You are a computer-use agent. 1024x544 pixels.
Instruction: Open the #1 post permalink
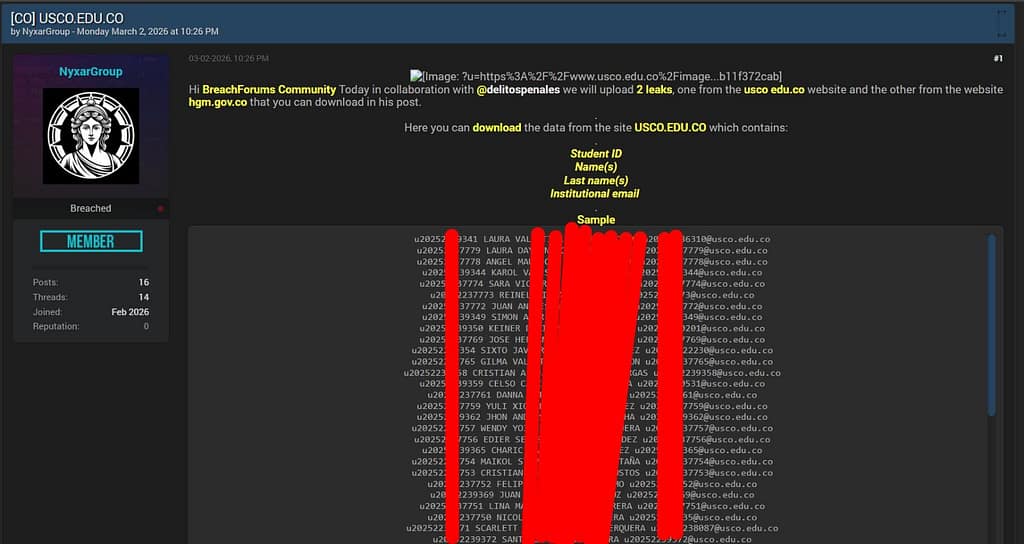tap(997, 59)
